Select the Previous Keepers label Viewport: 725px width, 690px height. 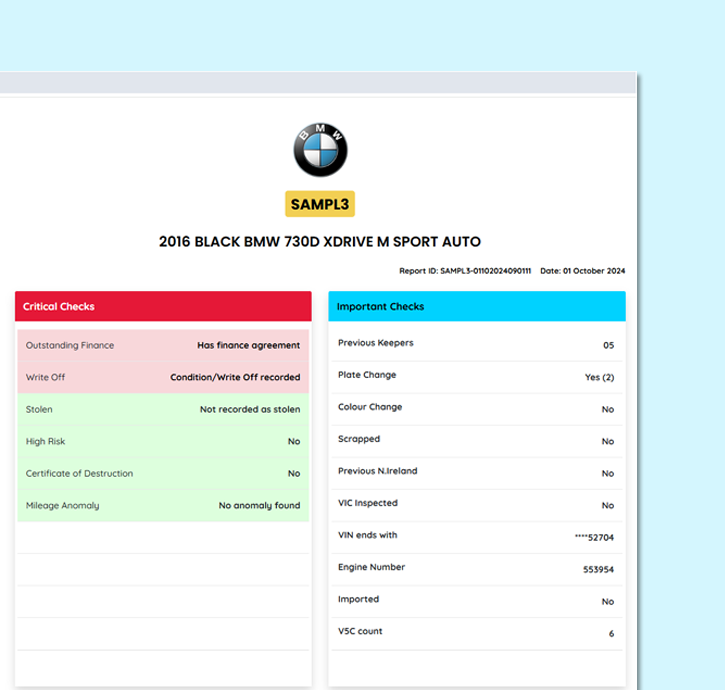(375, 343)
